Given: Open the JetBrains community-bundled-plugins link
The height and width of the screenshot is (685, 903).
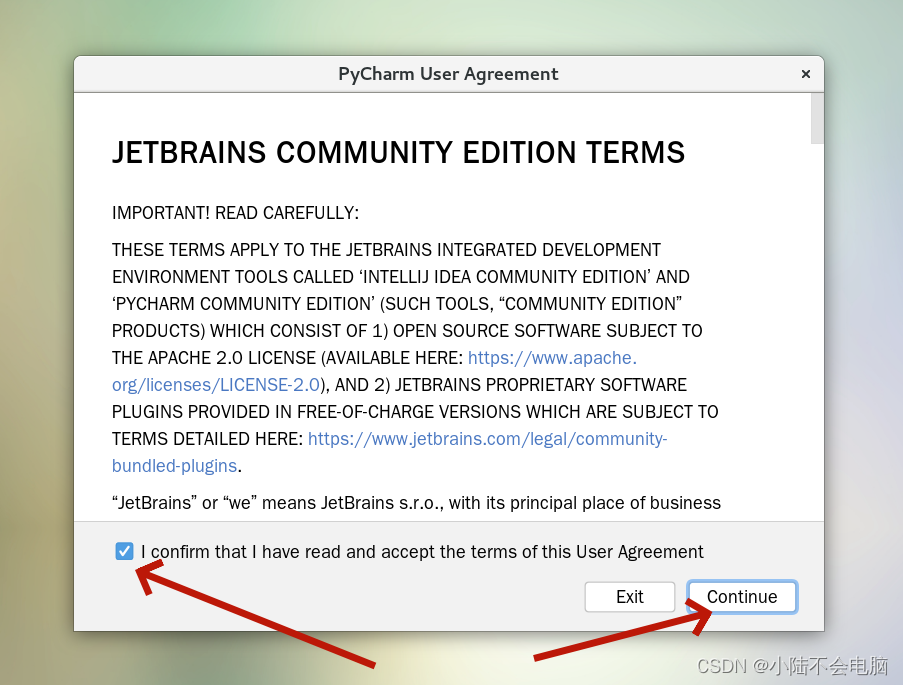Looking at the screenshot, I should (x=487, y=439).
